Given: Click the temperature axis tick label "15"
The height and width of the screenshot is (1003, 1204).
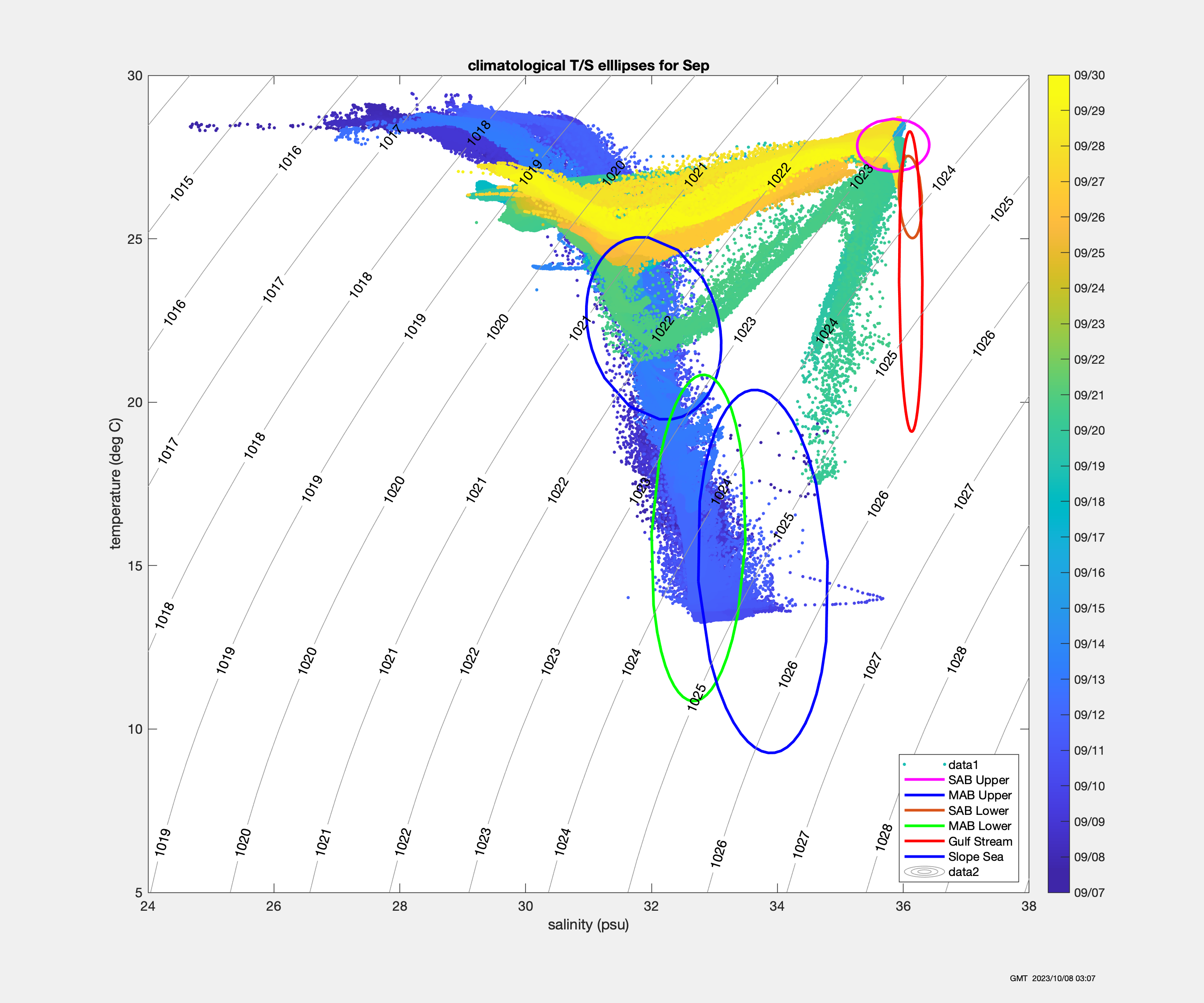Looking at the screenshot, I should point(135,566).
